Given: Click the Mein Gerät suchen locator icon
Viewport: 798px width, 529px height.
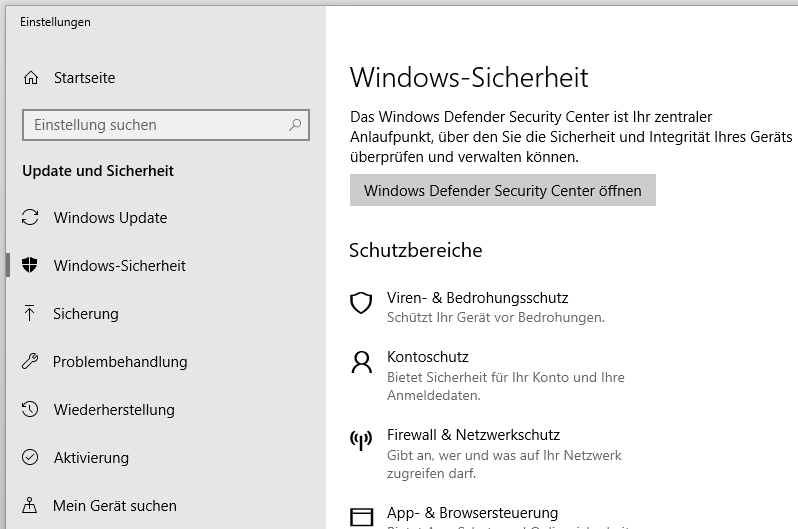Looking at the screenshot, I should point(30,505).
